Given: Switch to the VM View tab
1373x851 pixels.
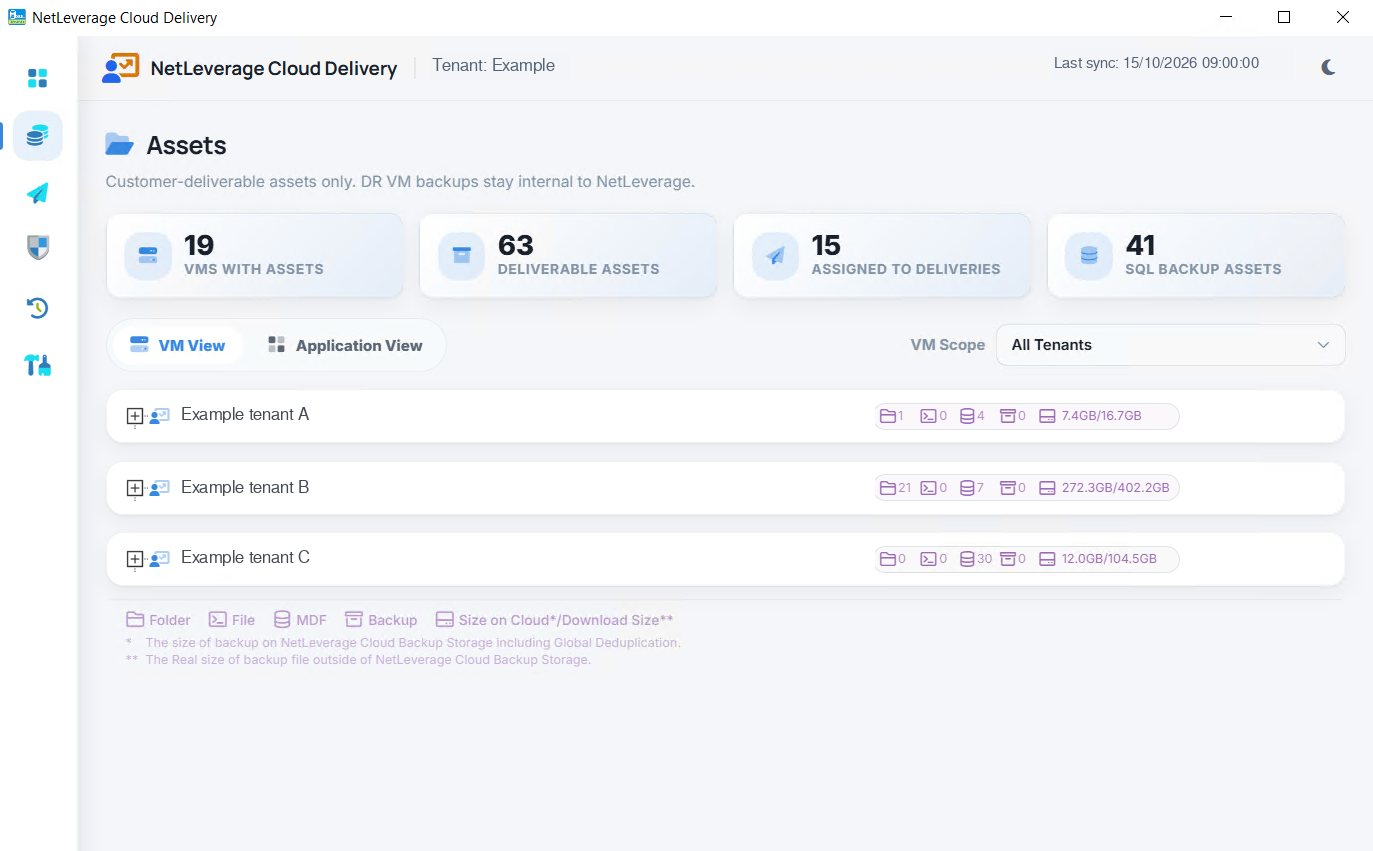Looking at the screenshot, I should point(177,345).
